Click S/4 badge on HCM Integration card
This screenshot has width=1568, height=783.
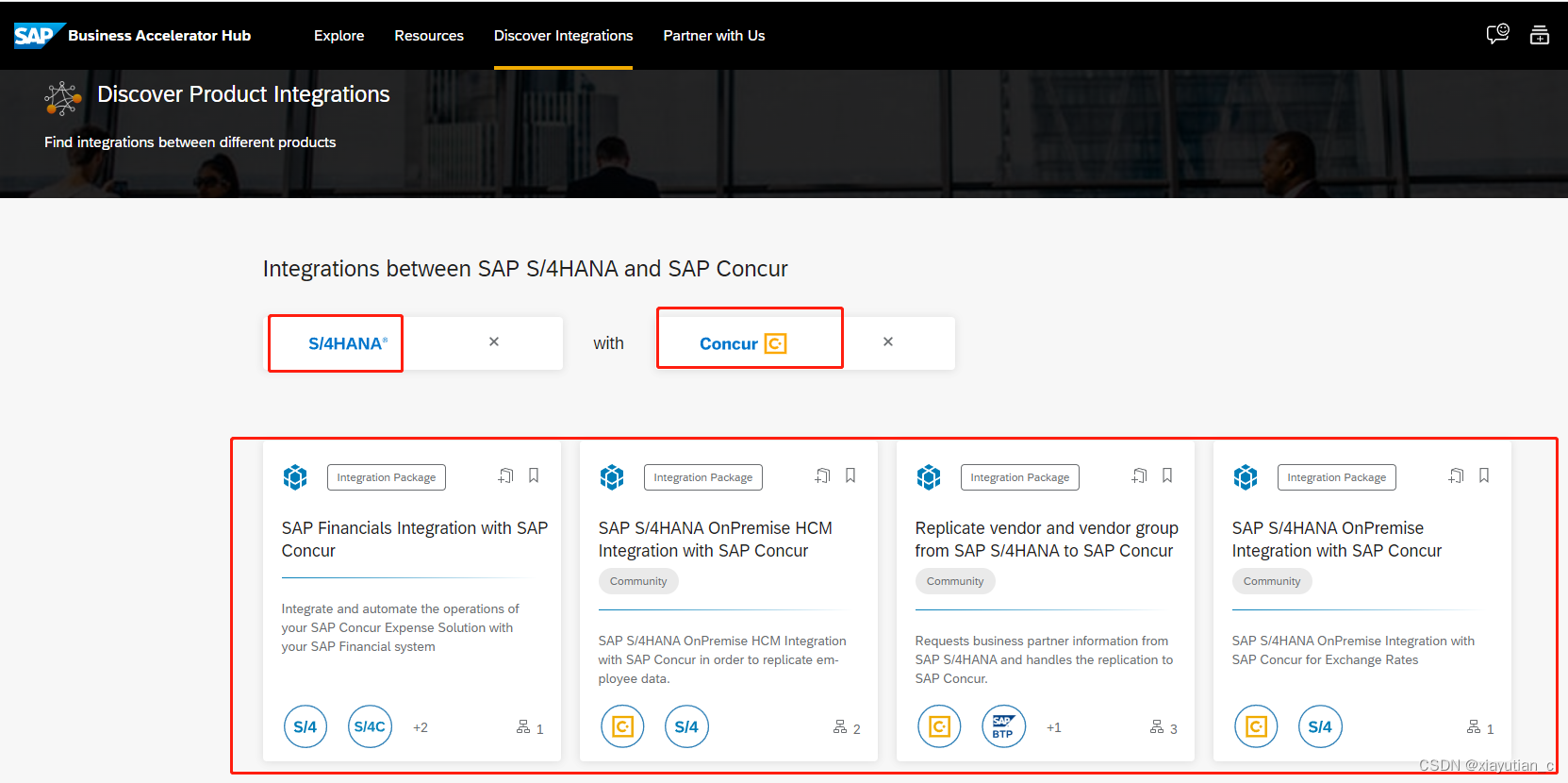tap(686, 726)
